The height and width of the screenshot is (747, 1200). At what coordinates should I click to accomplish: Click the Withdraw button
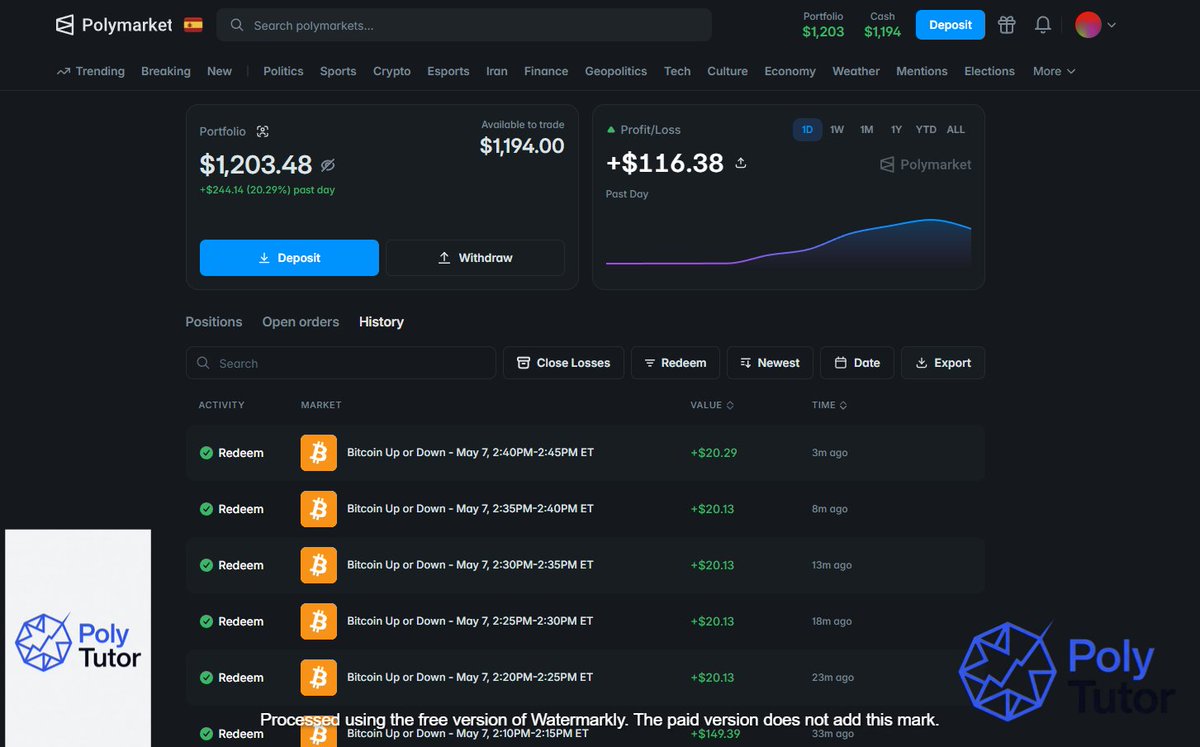coord(475,258)
